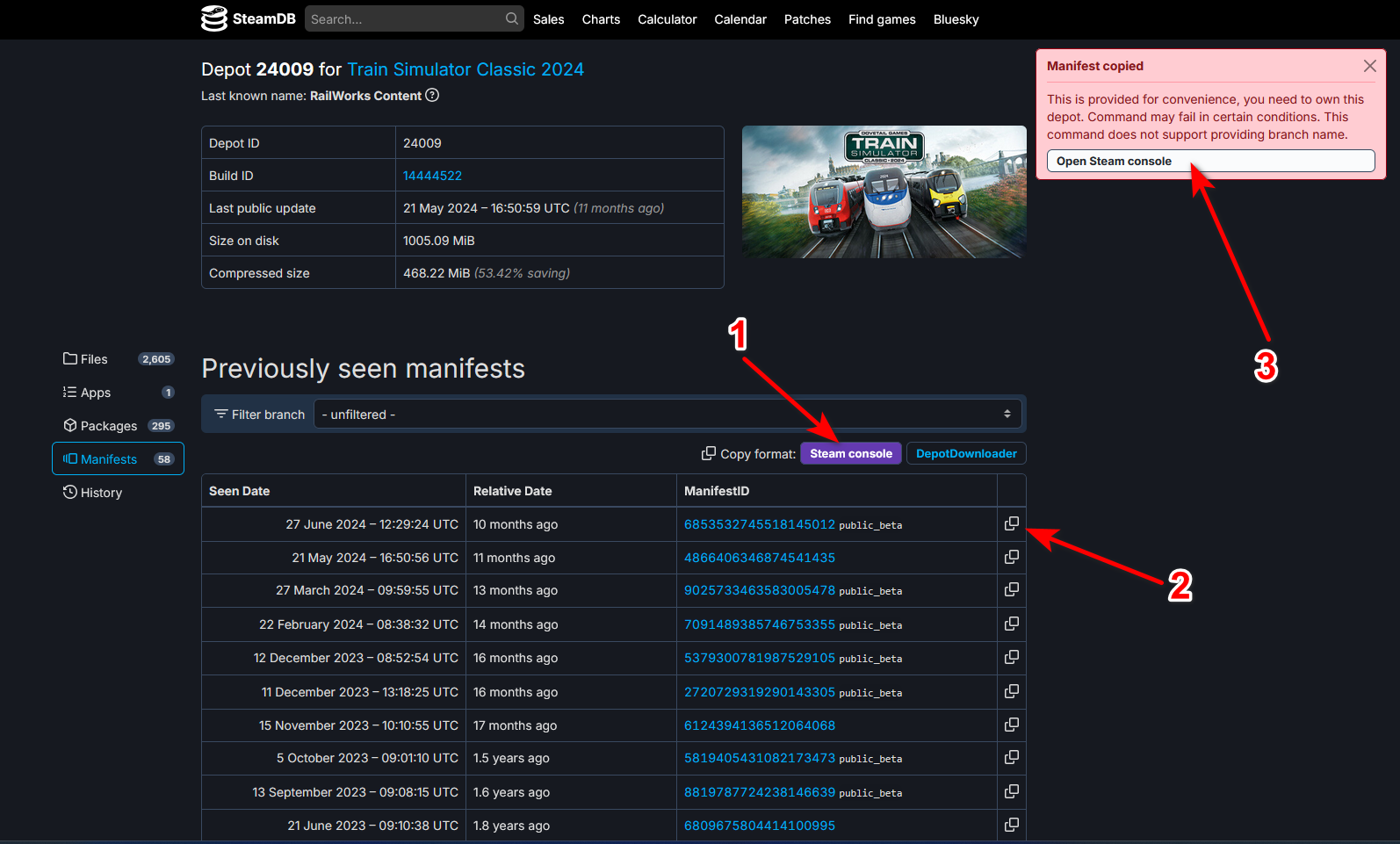
Task: Open manifest 6853532745518145012 link
Action: coord(760,523)
